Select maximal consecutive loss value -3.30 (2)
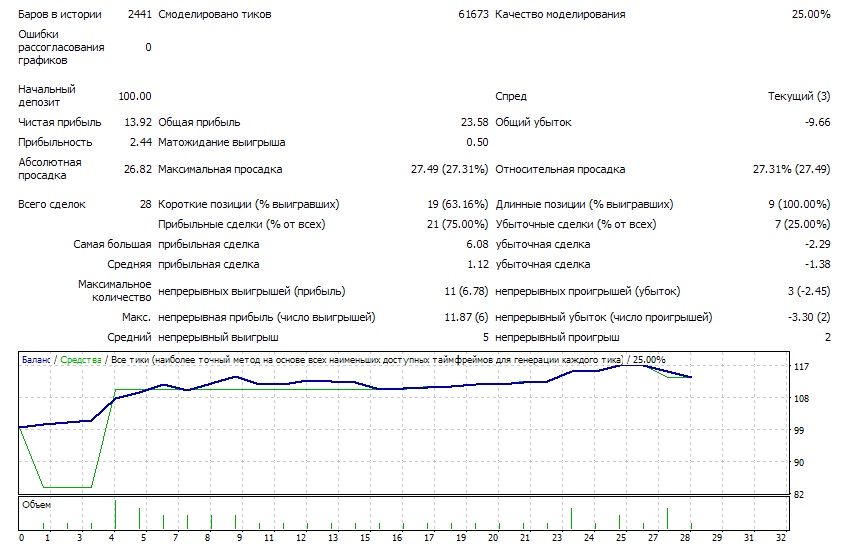The image size is (844, 547). point(809,318)
